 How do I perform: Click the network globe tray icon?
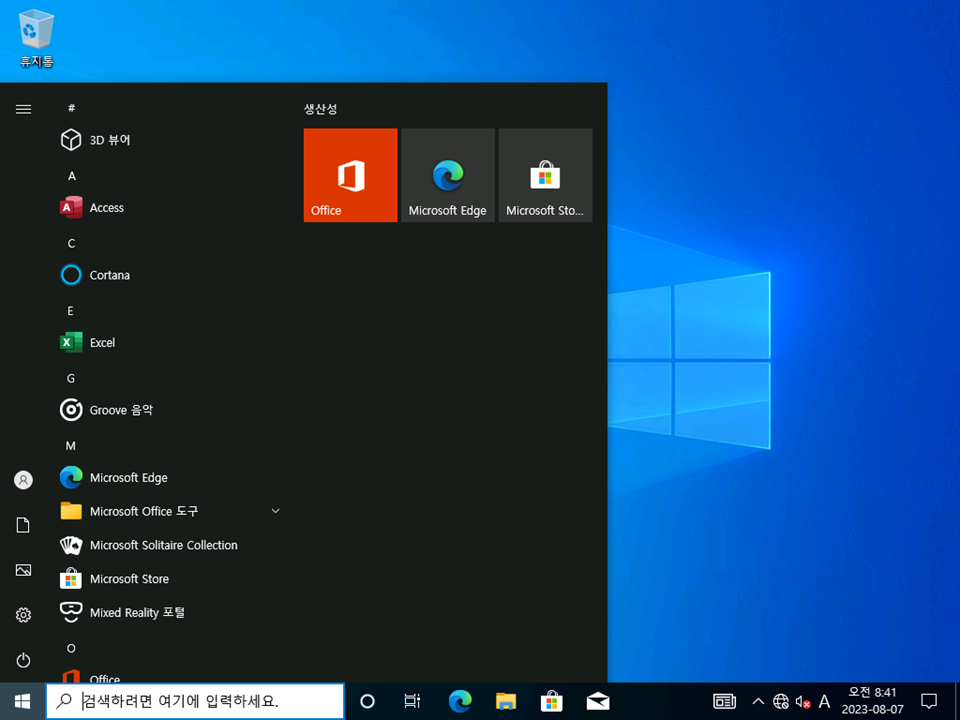pos(781,701)
